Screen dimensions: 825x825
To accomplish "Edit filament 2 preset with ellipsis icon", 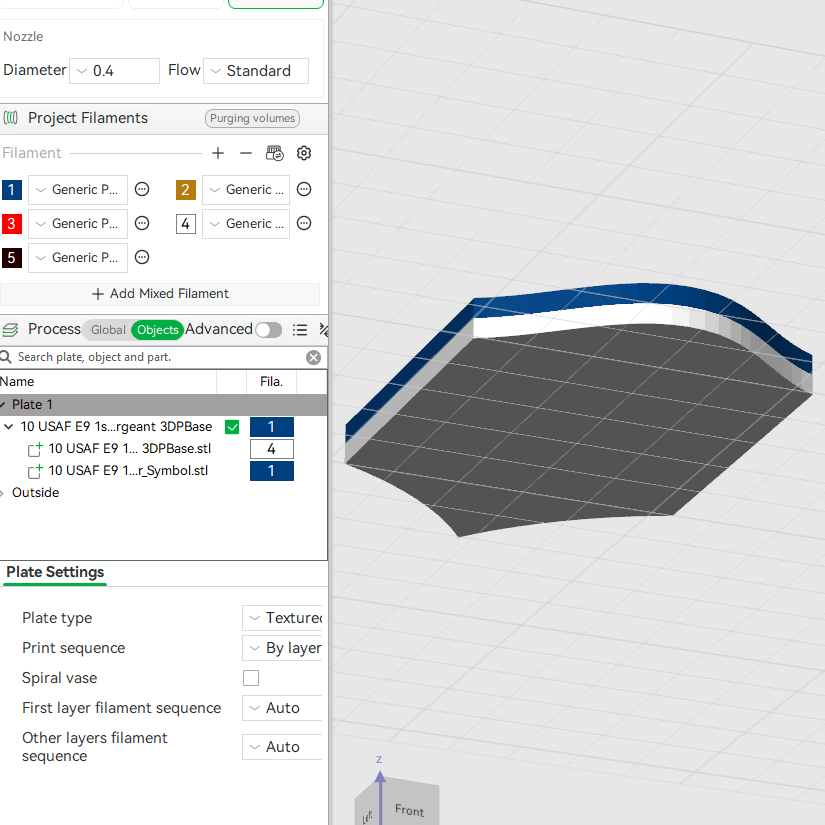I will point(304,189).
